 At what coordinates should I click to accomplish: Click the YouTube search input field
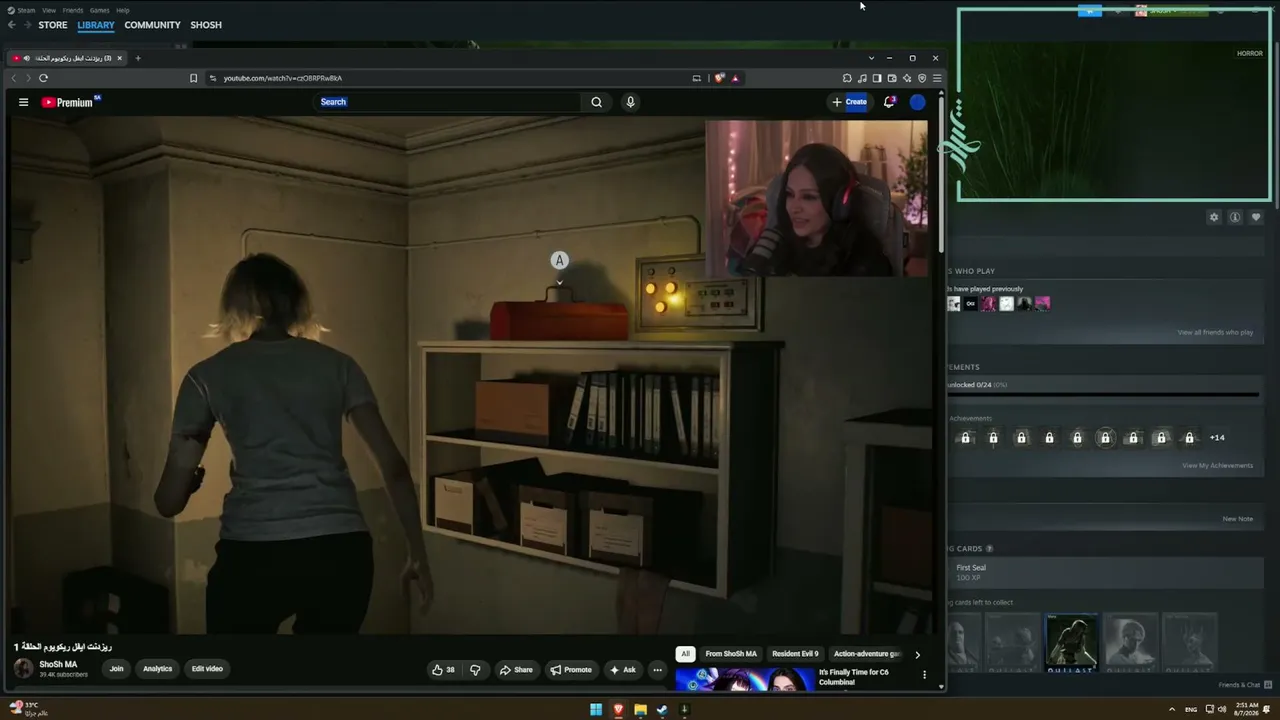pos(448,102)
